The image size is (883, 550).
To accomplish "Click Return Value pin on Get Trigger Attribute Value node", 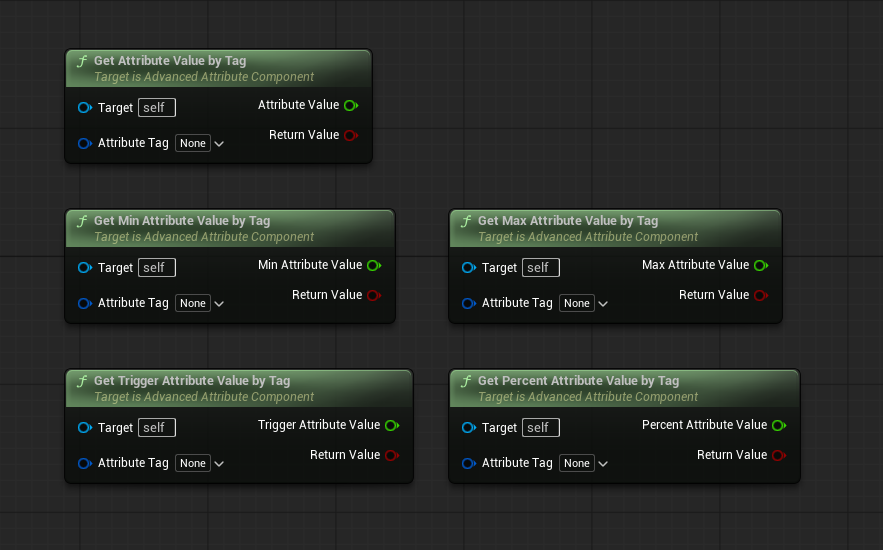I will (393, 455).
